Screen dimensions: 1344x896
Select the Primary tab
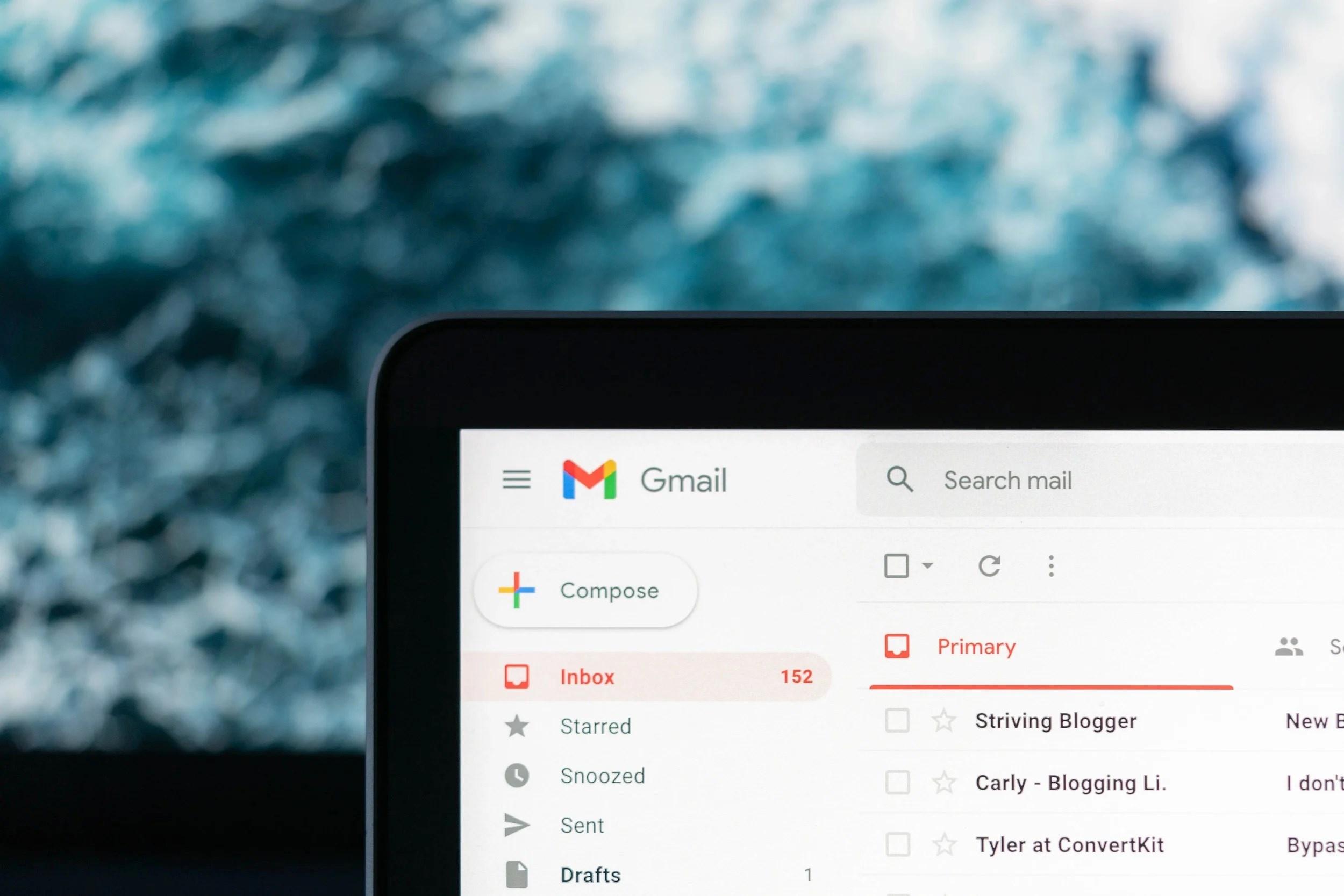975,645
